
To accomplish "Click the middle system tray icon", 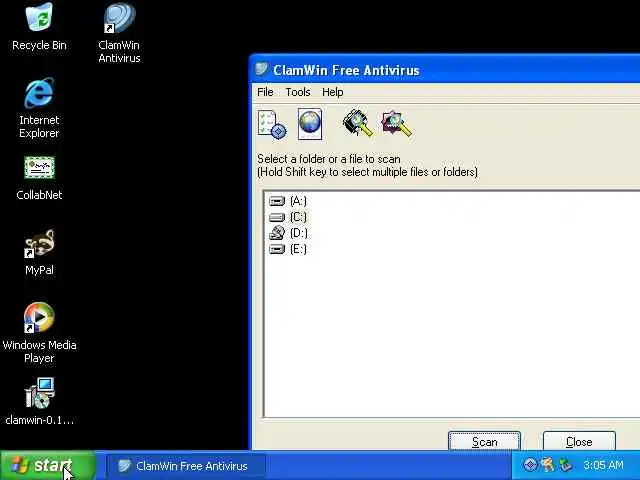I will pos(548,464).
